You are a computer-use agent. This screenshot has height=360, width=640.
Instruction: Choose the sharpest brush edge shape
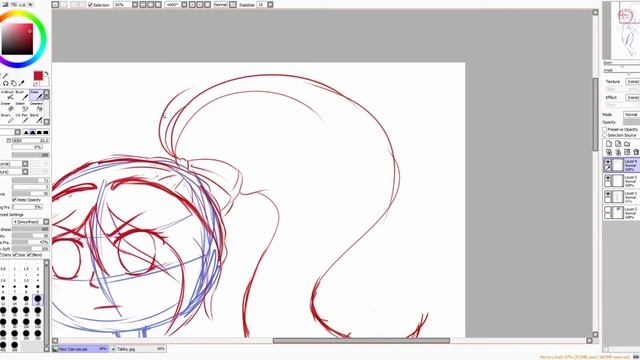tap(26, 132)
